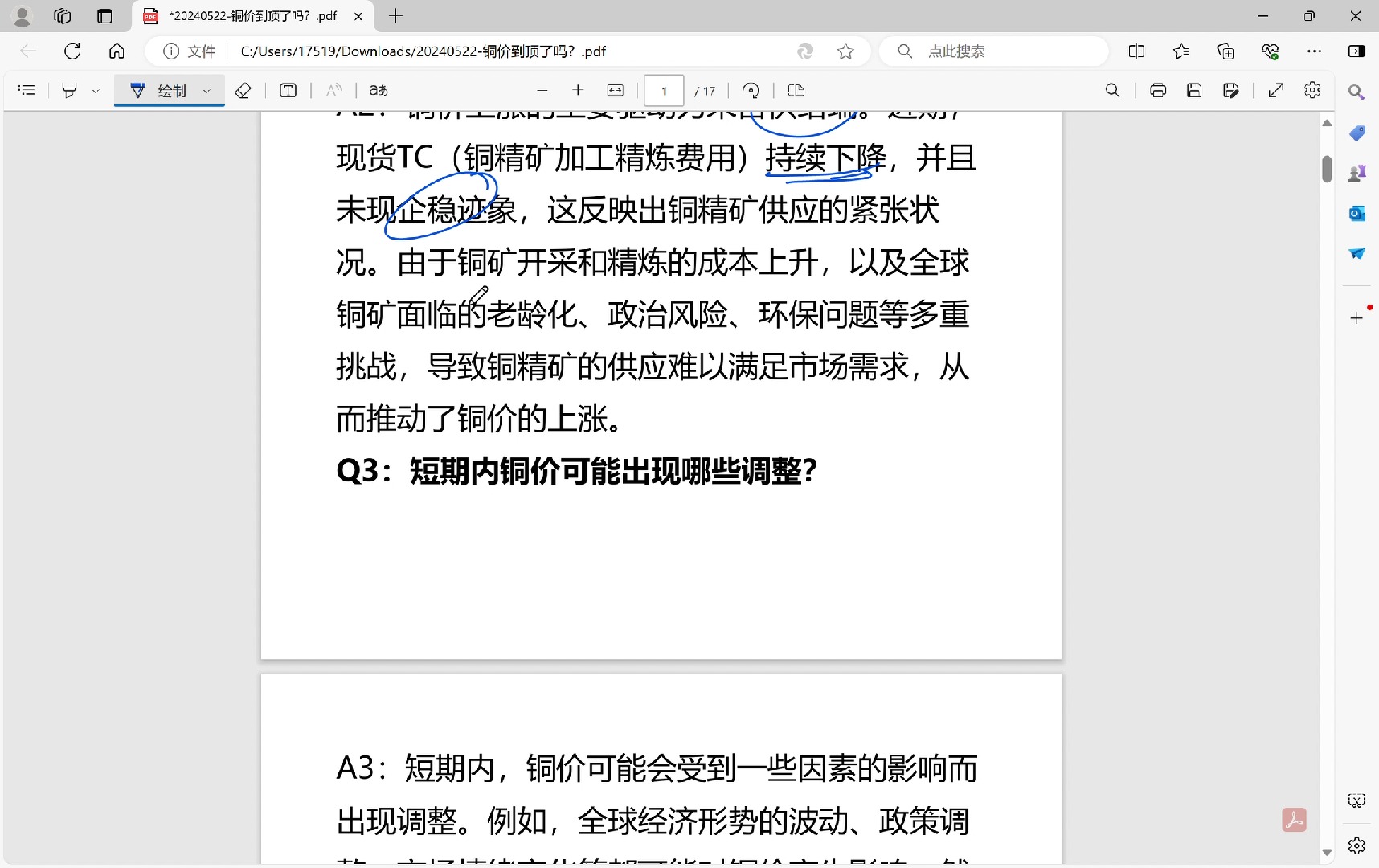Click the file address bar URL

tap(424, 51)
